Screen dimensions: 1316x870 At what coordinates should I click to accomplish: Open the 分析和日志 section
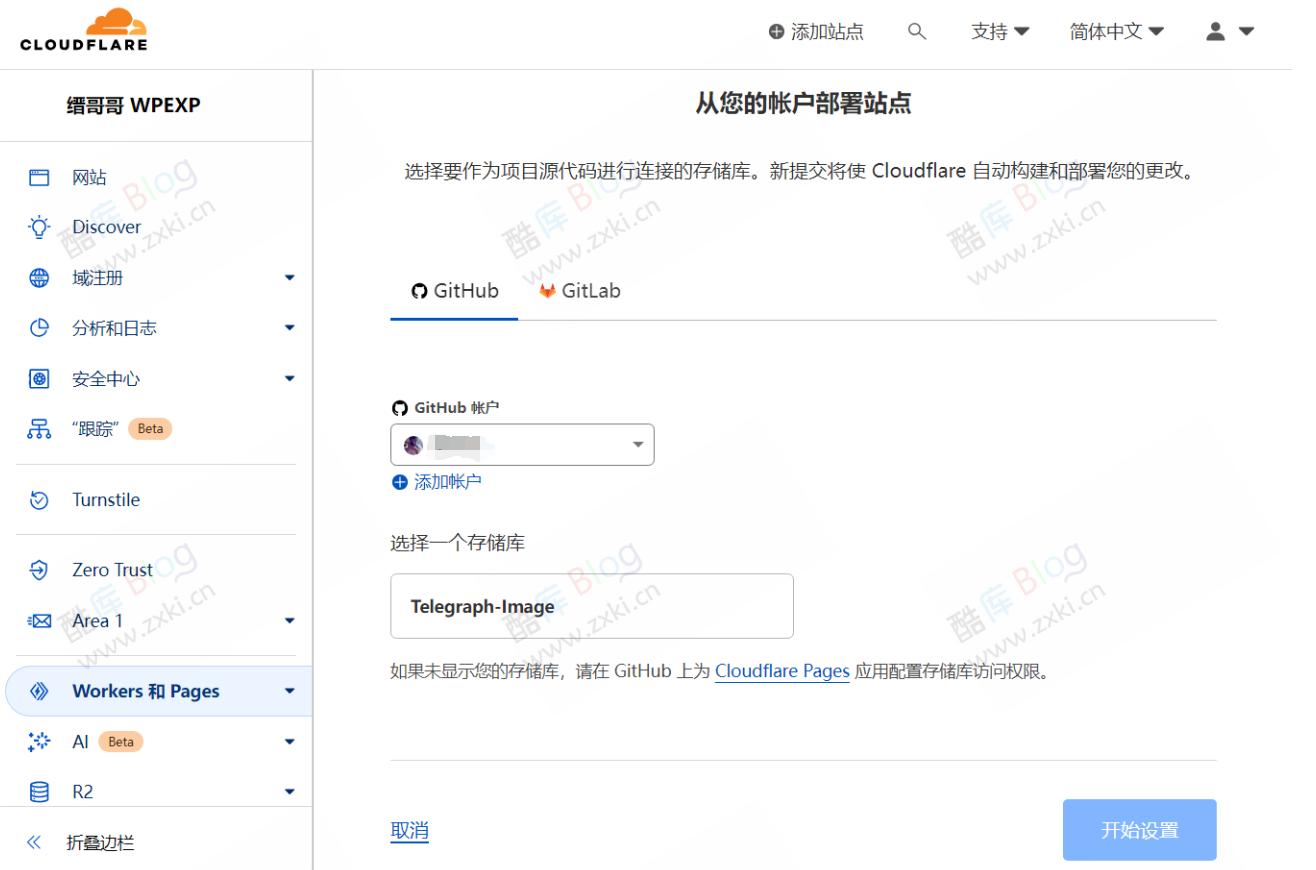pos(112,327)
